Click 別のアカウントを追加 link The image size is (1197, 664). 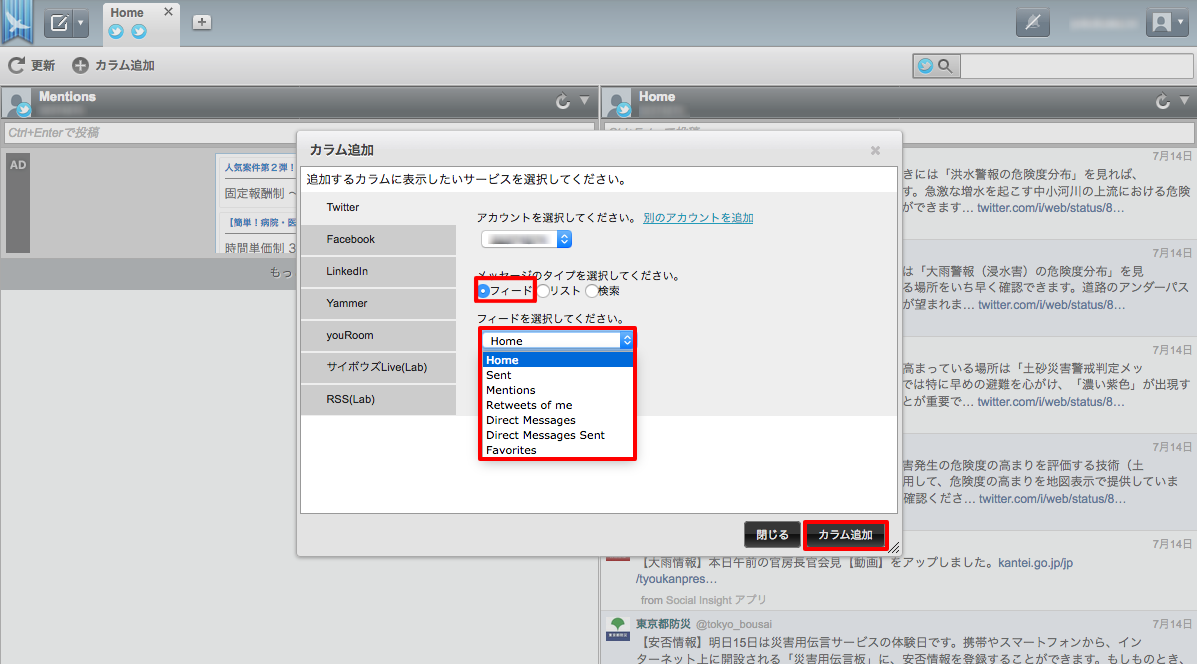pyautogui.click(x=698, y=218)
